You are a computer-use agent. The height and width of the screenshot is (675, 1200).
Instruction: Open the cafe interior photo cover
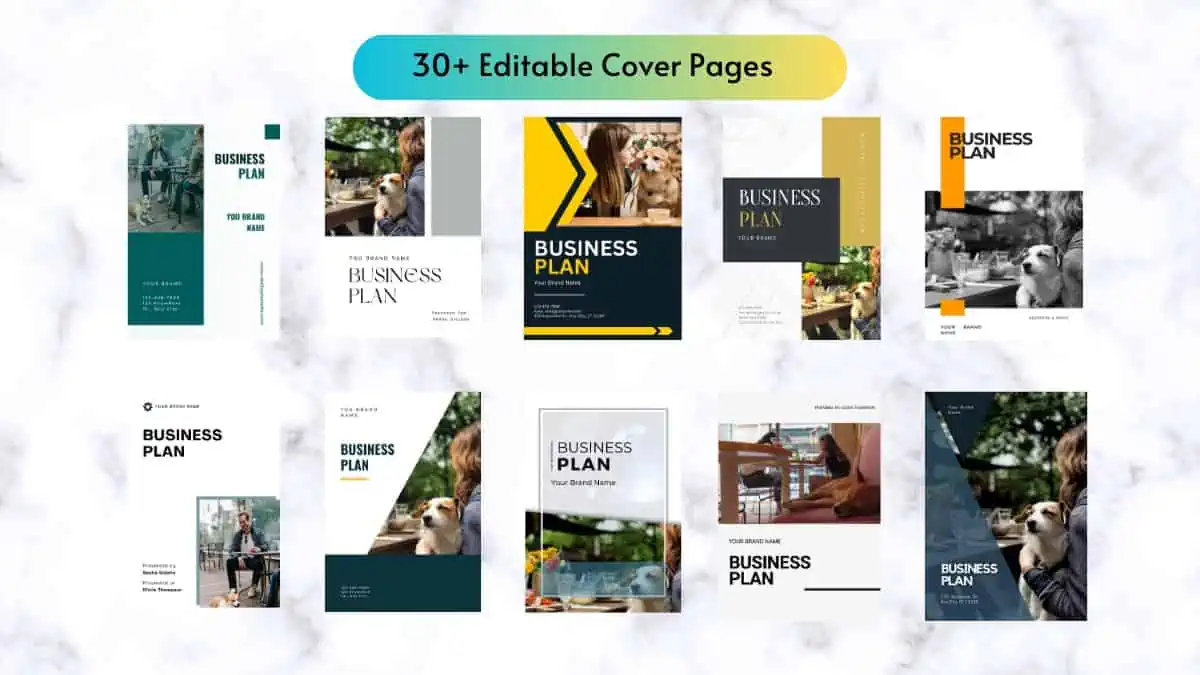coord(799,472)
